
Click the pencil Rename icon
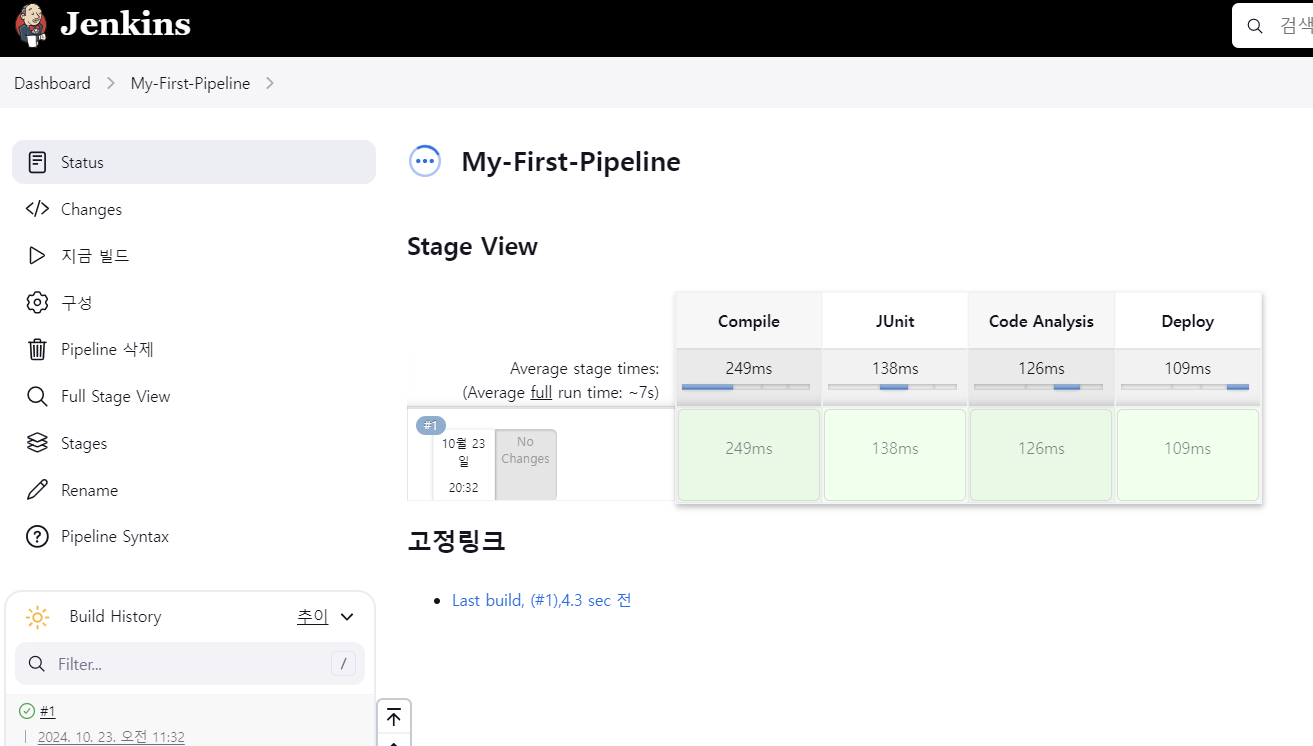(37, 490)
